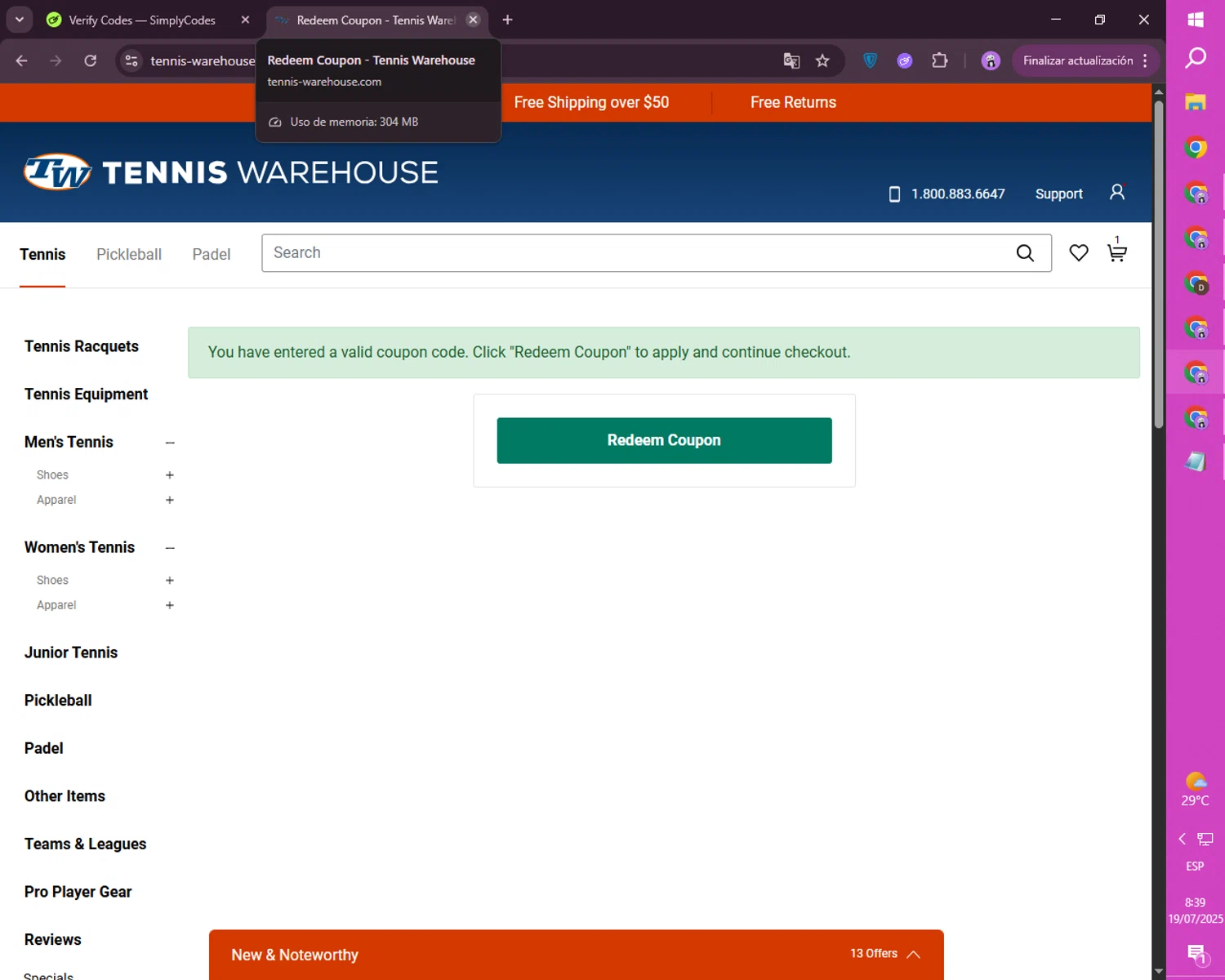This screenshot has height=980, width=1225.
Task: Open the site information icon in address bar
Action: coord(131,60)
